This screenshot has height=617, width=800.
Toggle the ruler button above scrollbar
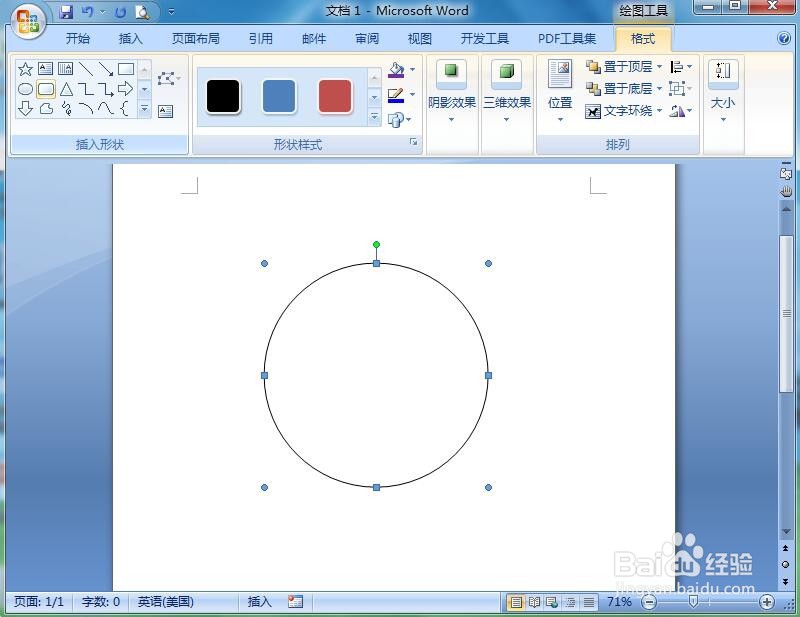786,173
